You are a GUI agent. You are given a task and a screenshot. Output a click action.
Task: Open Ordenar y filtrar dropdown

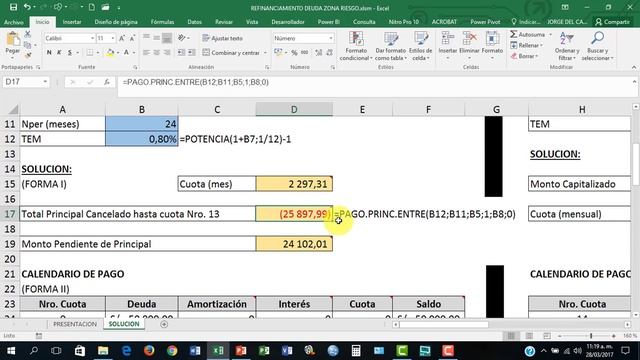pos(567,46)
